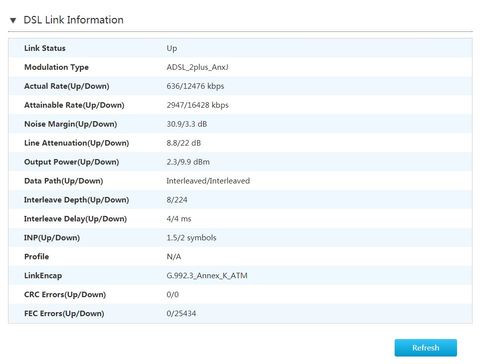
Task: Select the 636/12476 kbps value
Action: (195, 86)
